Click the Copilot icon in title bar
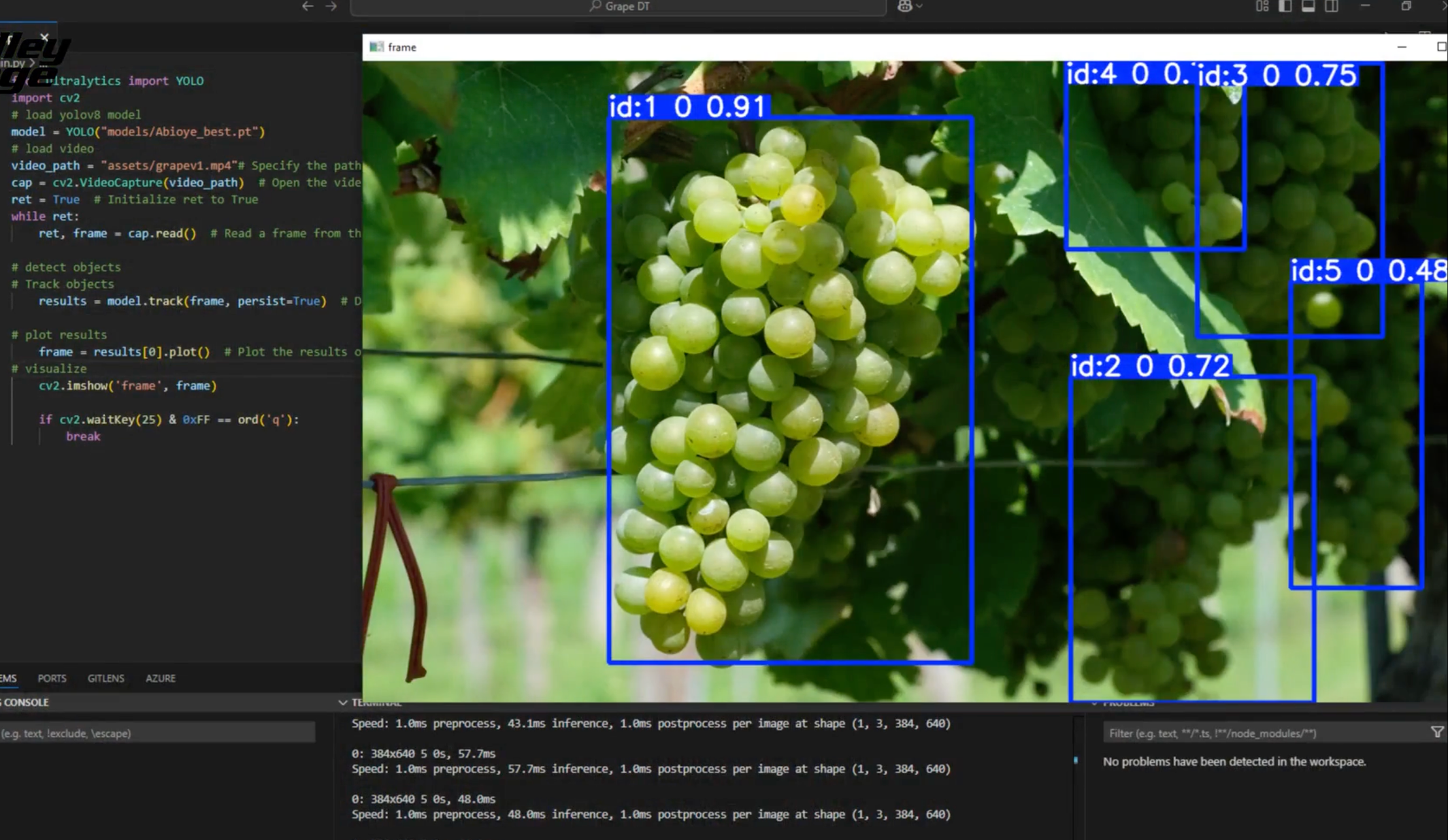Image resolution: width=1448 pixels, height=840 pixels. coord(904,7)
